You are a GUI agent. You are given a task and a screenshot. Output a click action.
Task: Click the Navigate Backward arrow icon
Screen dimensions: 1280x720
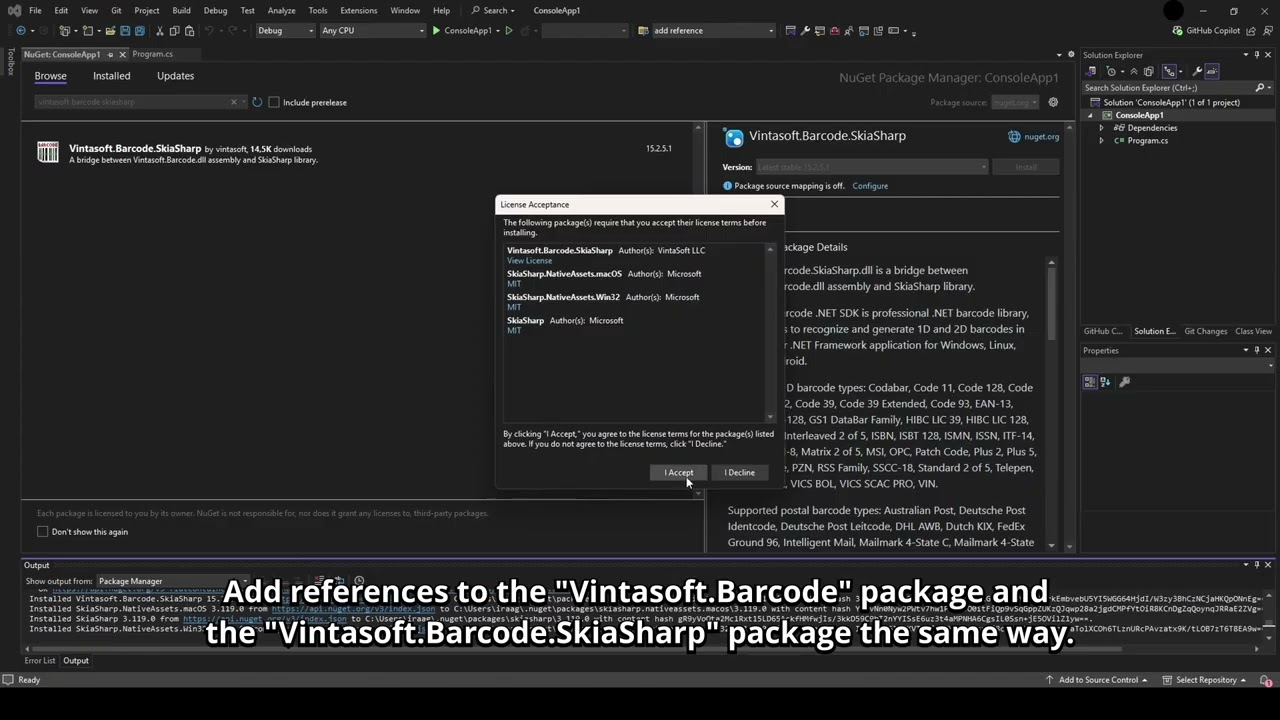point(20,31)
